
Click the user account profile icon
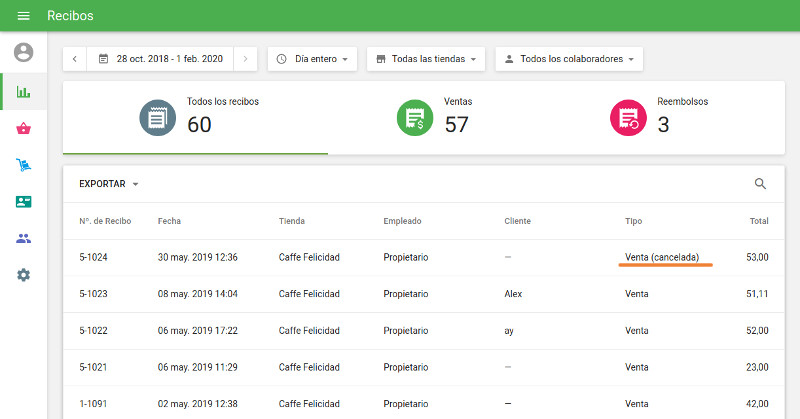coord(24,53)
